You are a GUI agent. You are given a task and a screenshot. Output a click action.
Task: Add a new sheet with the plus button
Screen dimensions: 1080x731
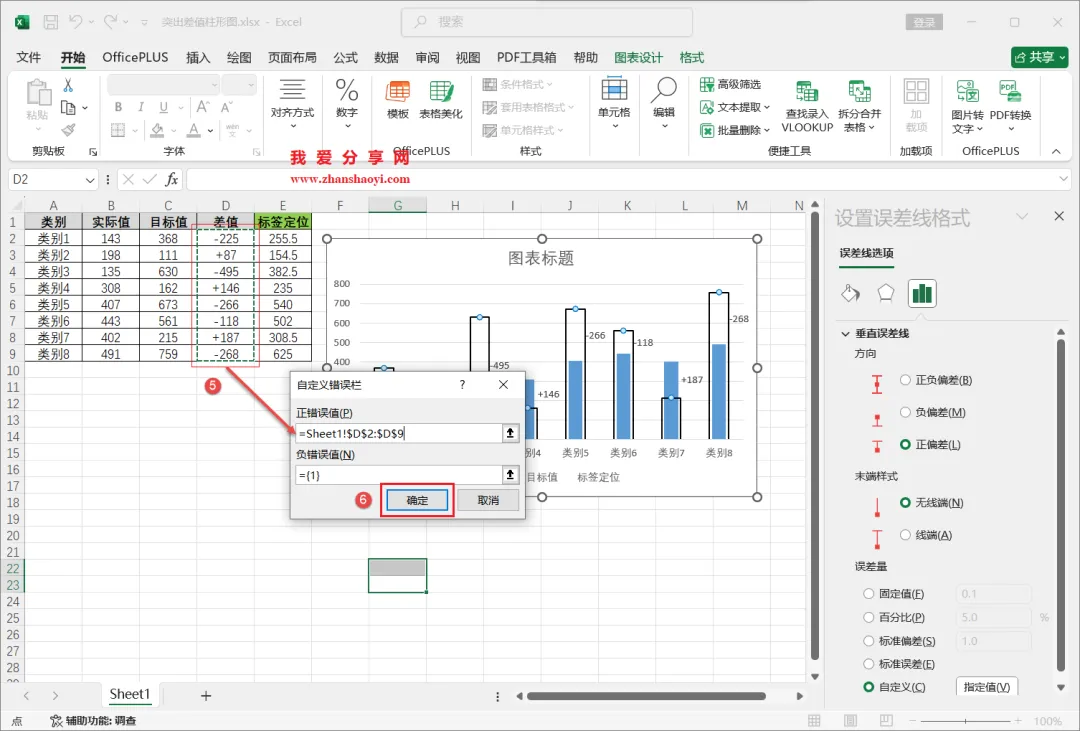tap(205, 696)
